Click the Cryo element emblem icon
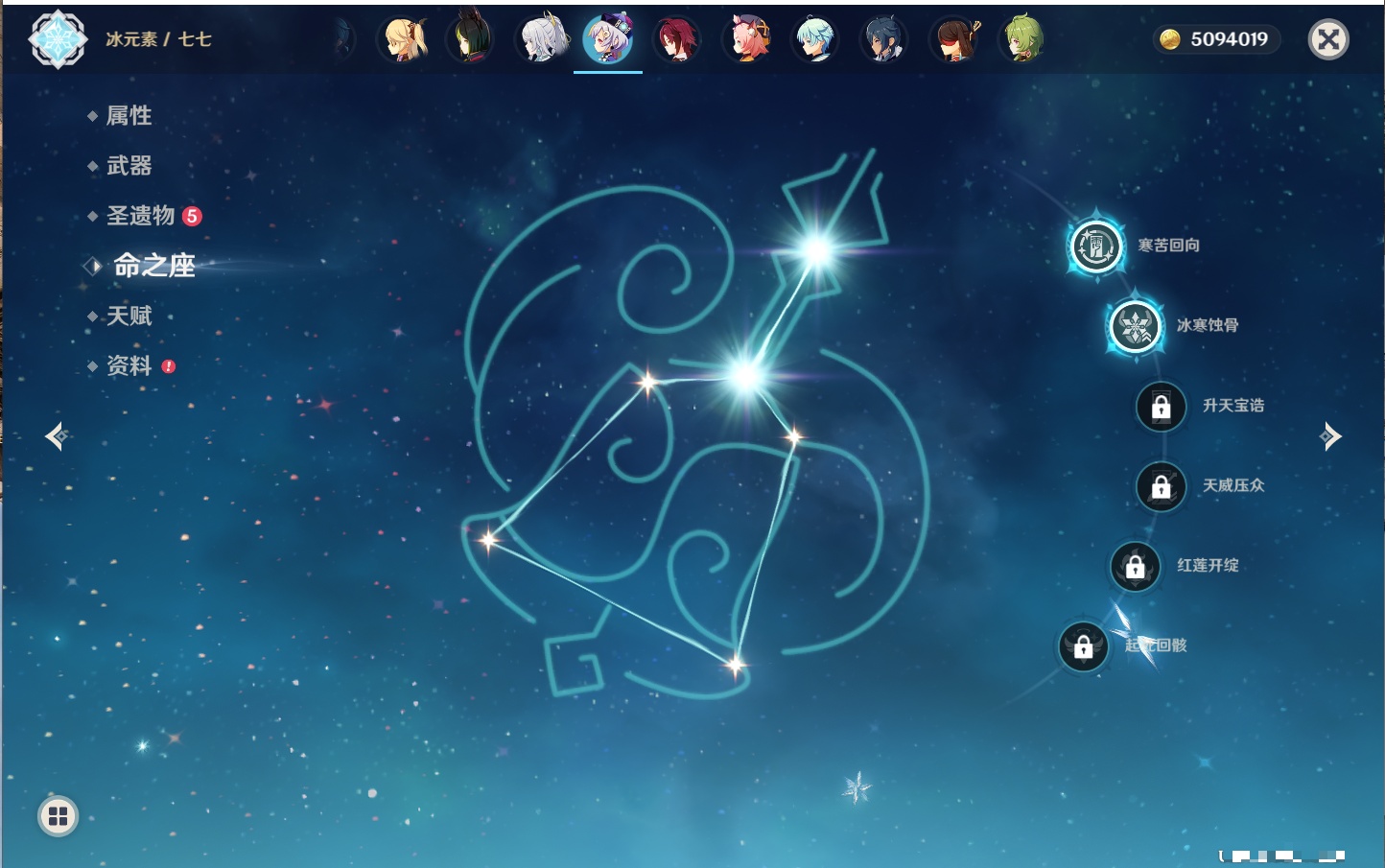The height and width of the screenshot is (868, 1385). point(58,39)
